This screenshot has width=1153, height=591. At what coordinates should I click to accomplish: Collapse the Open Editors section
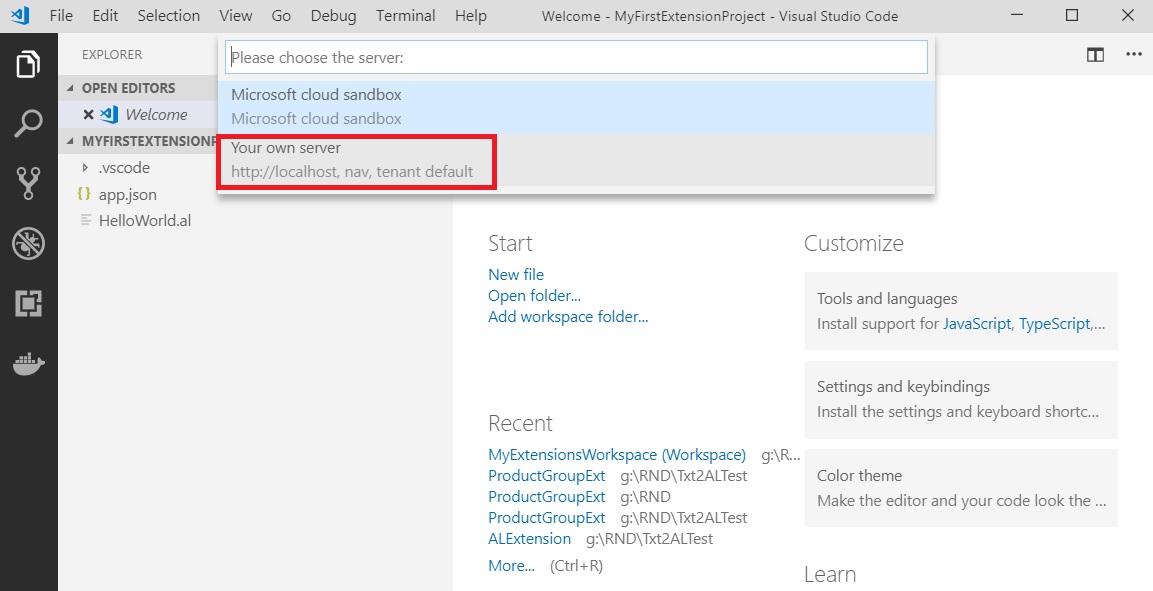click(x=71, y=88)
